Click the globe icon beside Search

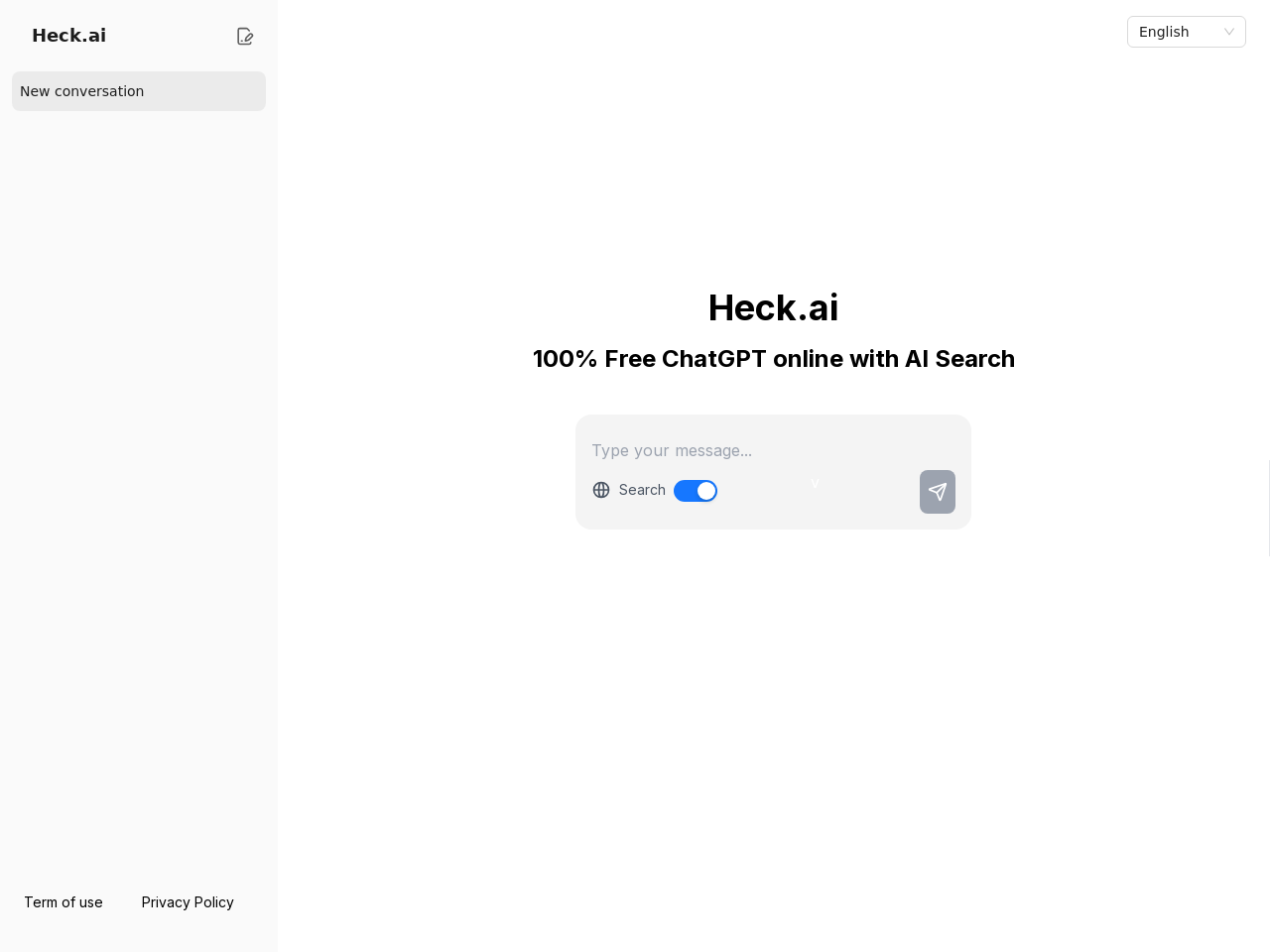[x=601, y=490]
